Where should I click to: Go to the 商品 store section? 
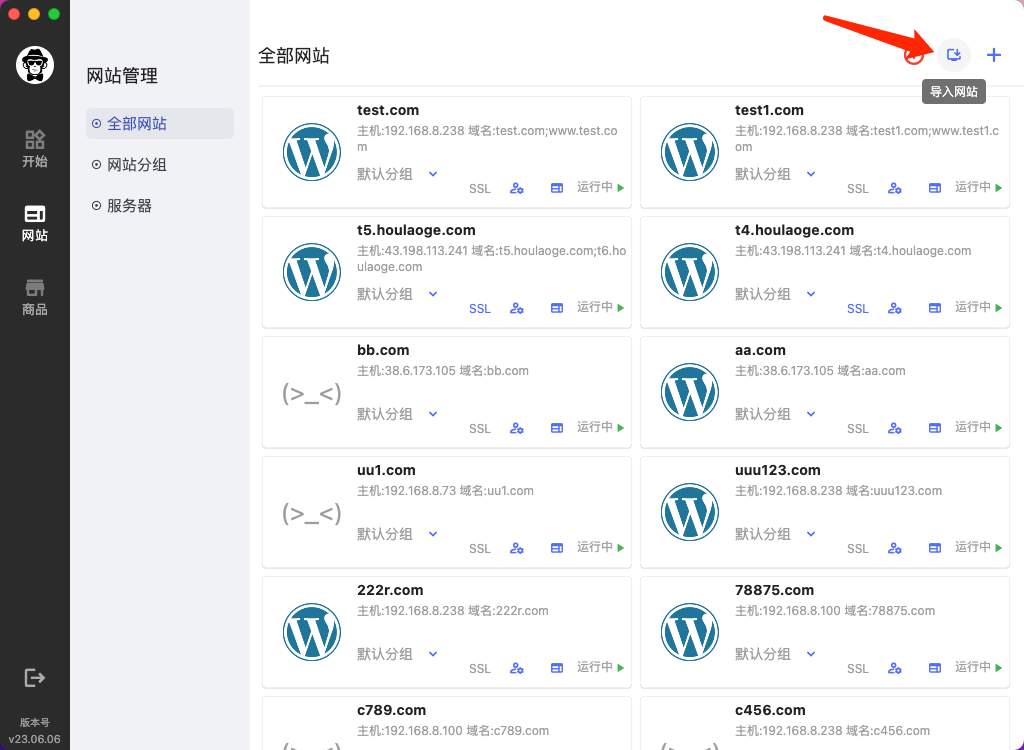[35, 297]
